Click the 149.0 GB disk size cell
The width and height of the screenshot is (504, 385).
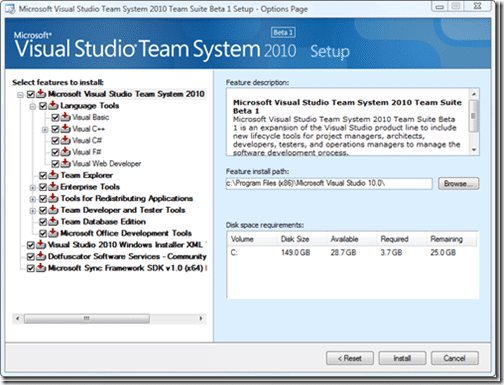point(296,253)
